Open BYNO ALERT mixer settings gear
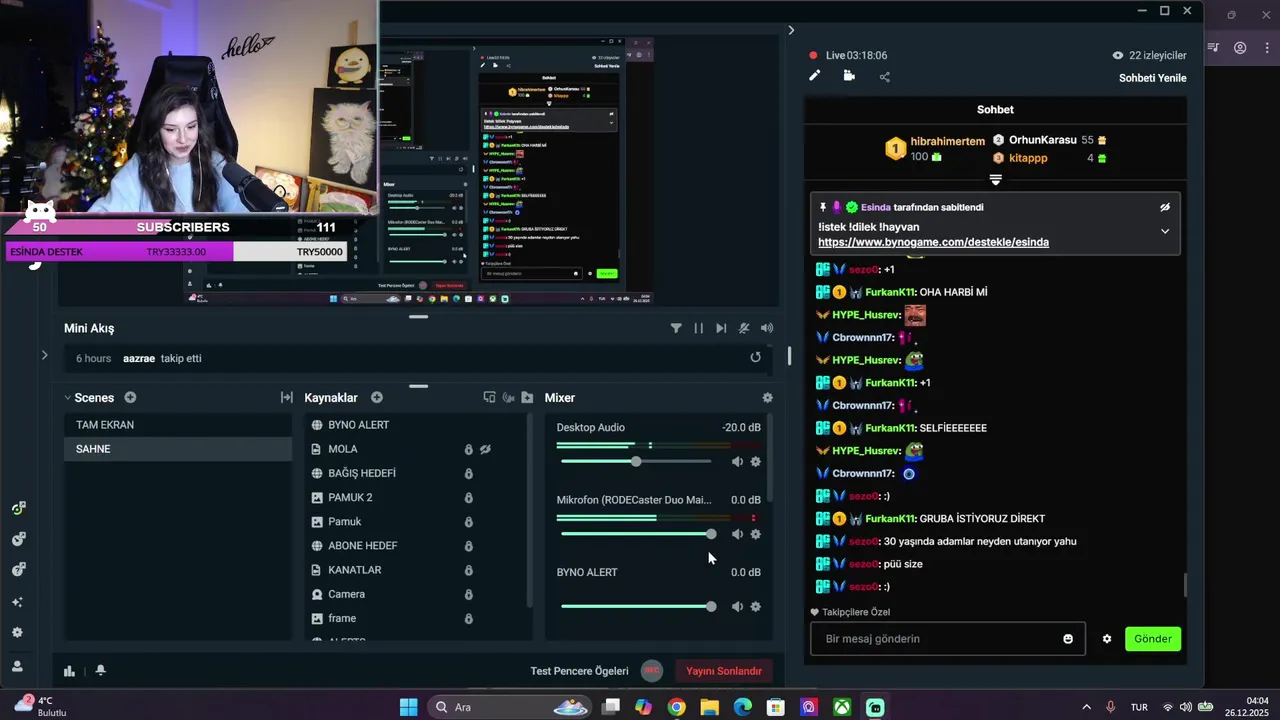 (755, 606)
